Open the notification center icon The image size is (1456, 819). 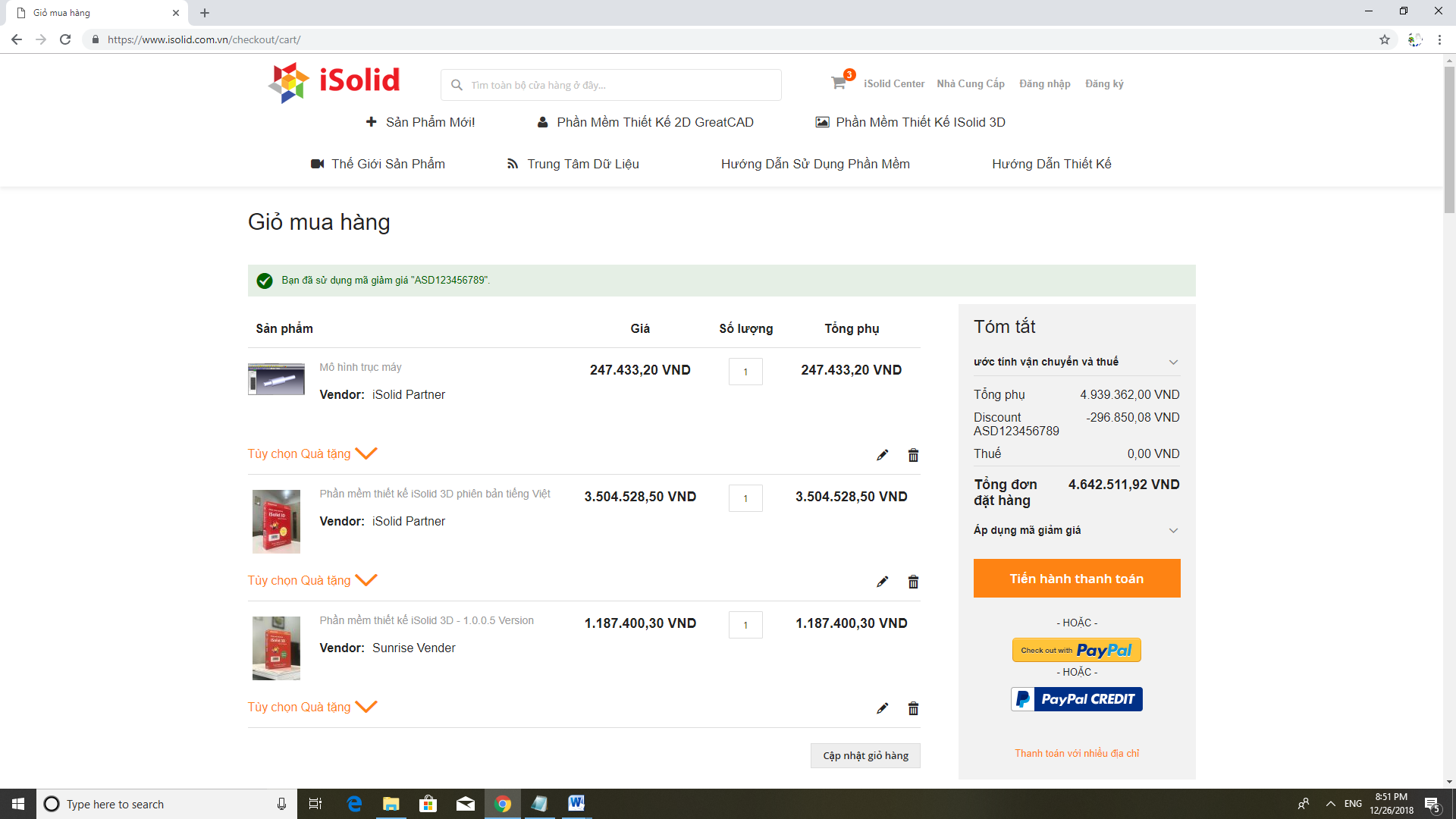[1432, 804]
